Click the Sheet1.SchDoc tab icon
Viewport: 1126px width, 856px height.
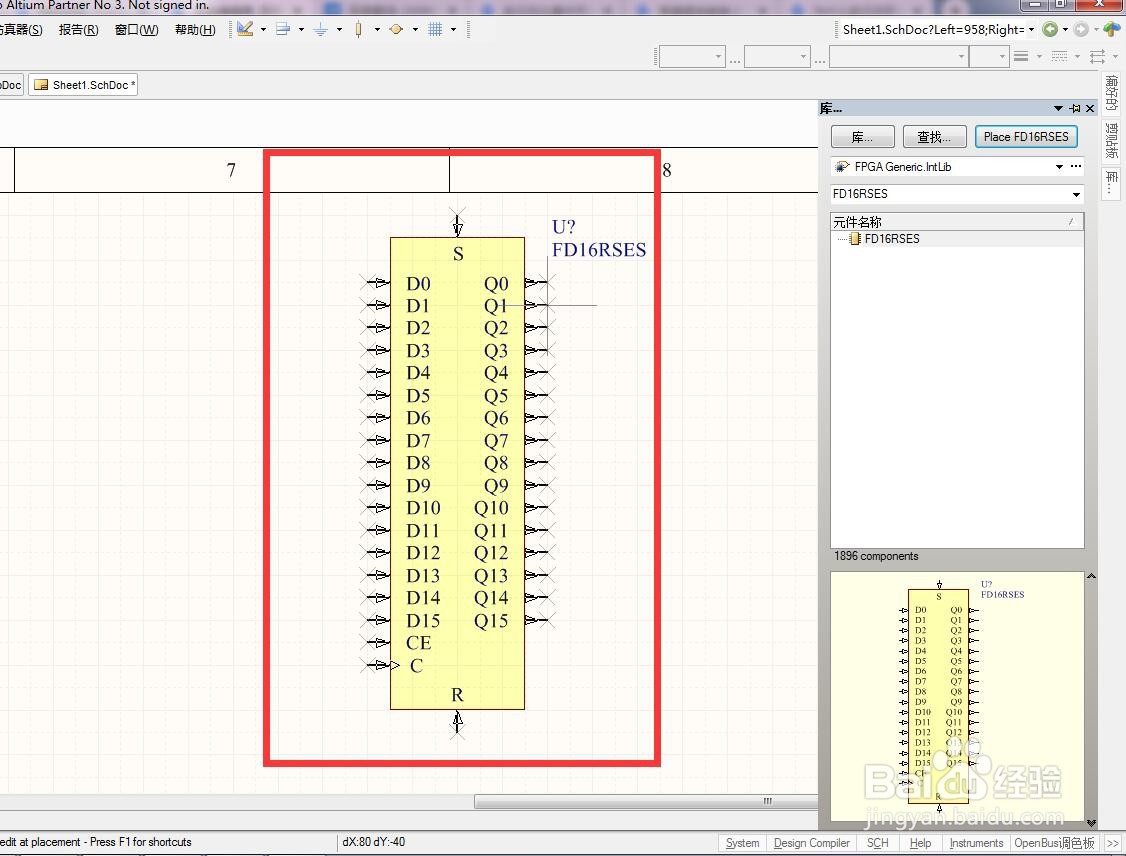click(x=42, y=85)
